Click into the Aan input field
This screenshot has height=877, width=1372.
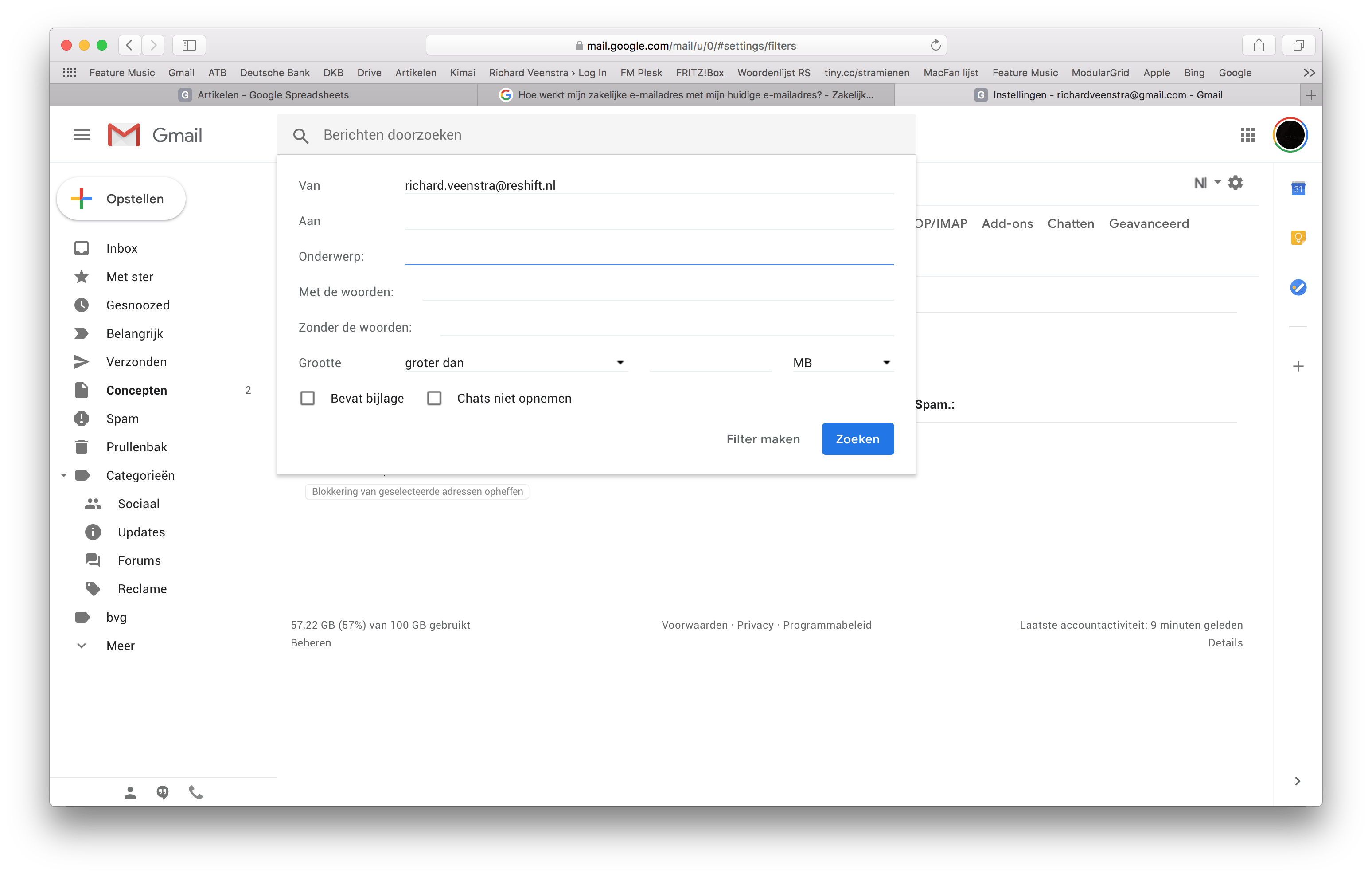648,221
